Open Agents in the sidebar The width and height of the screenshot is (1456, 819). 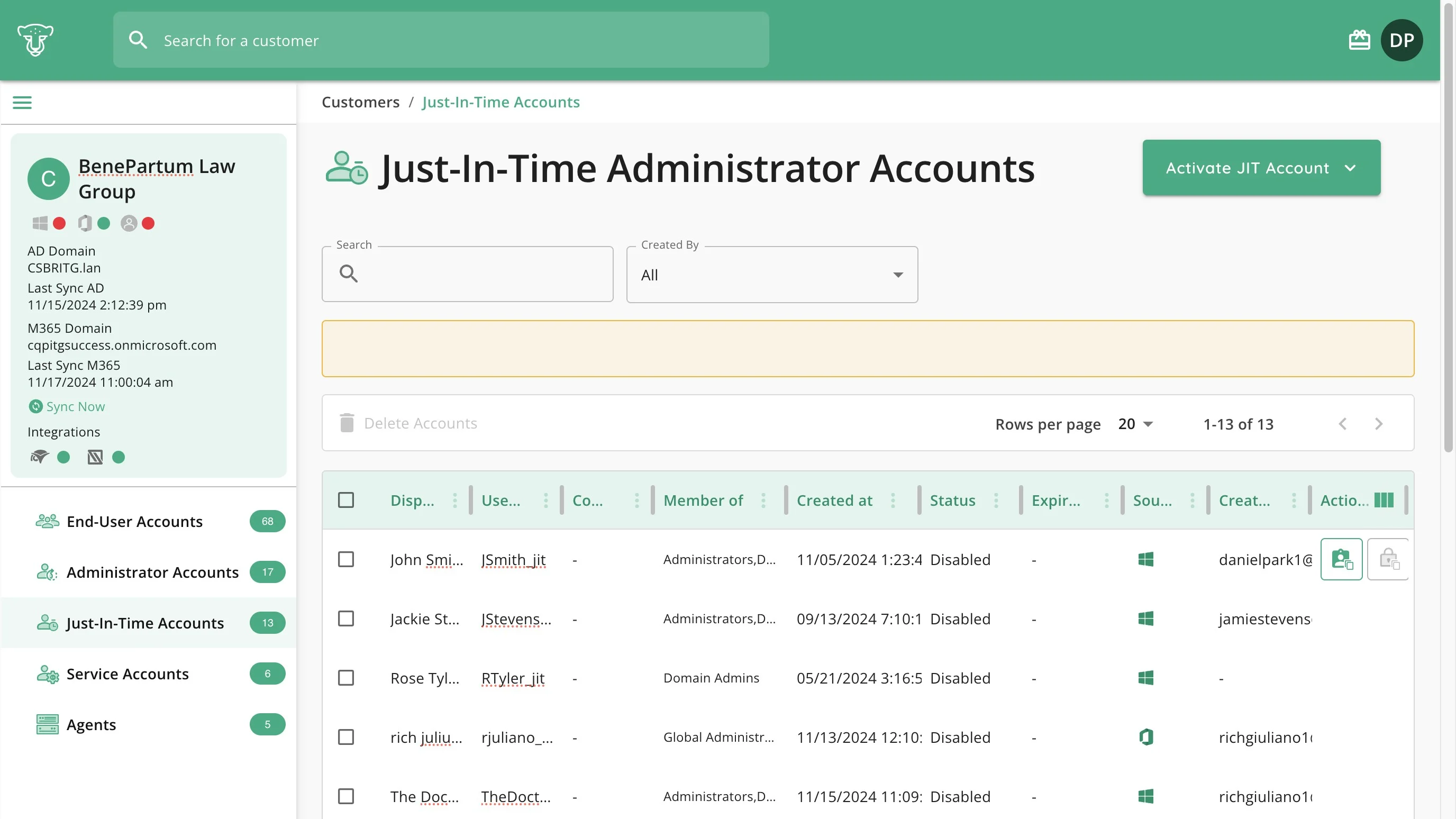click(149, 725)
